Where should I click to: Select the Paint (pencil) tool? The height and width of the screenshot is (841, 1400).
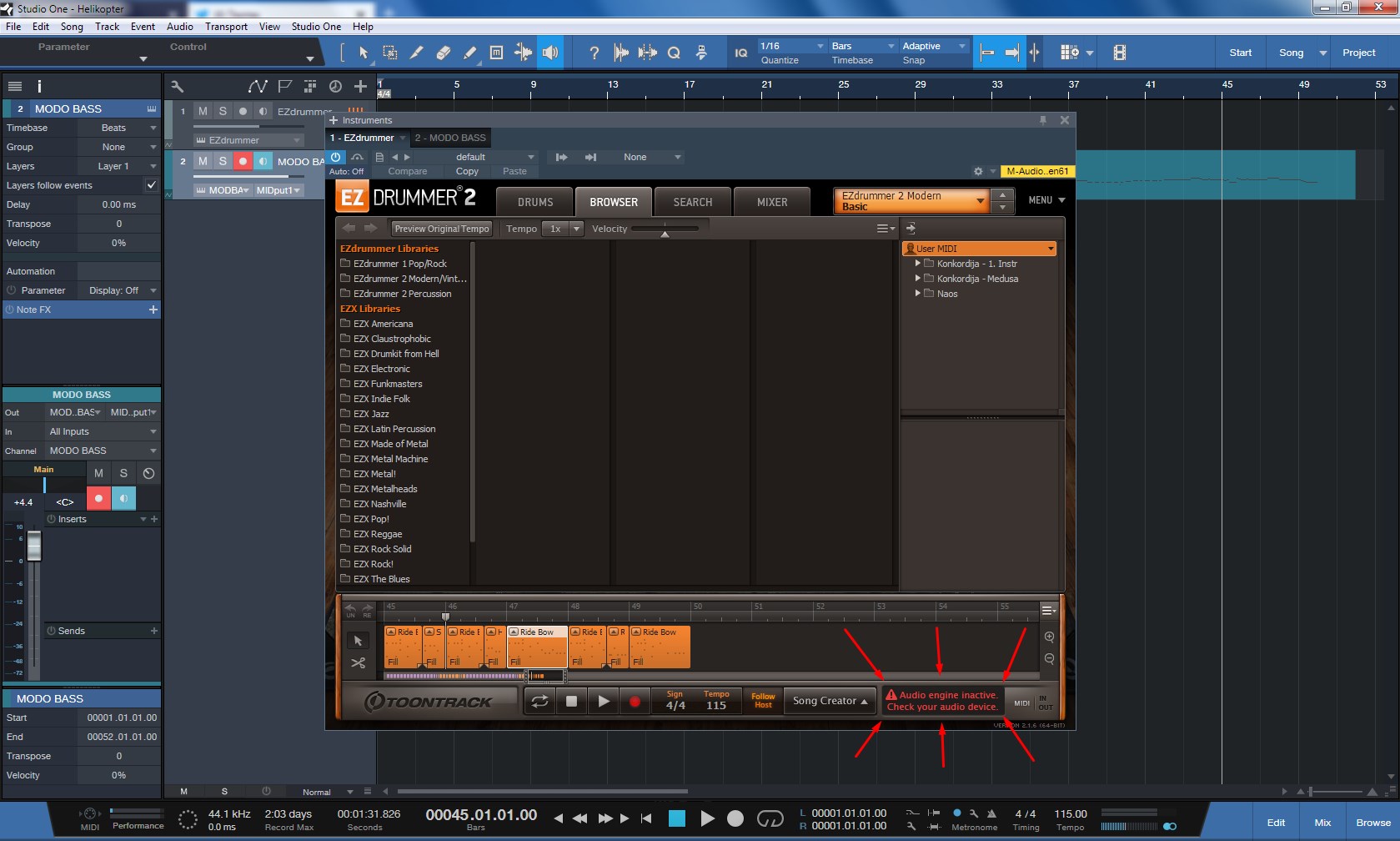tap(469, 53)
